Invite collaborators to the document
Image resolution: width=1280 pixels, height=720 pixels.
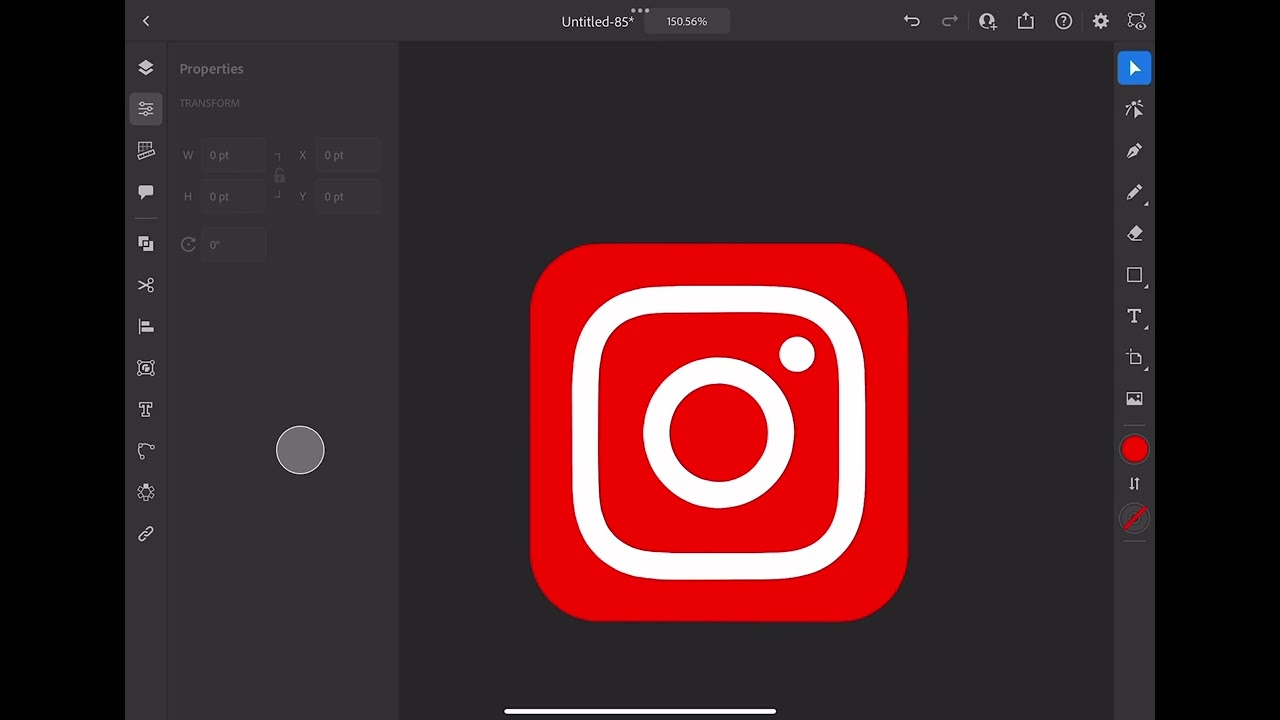988,21
